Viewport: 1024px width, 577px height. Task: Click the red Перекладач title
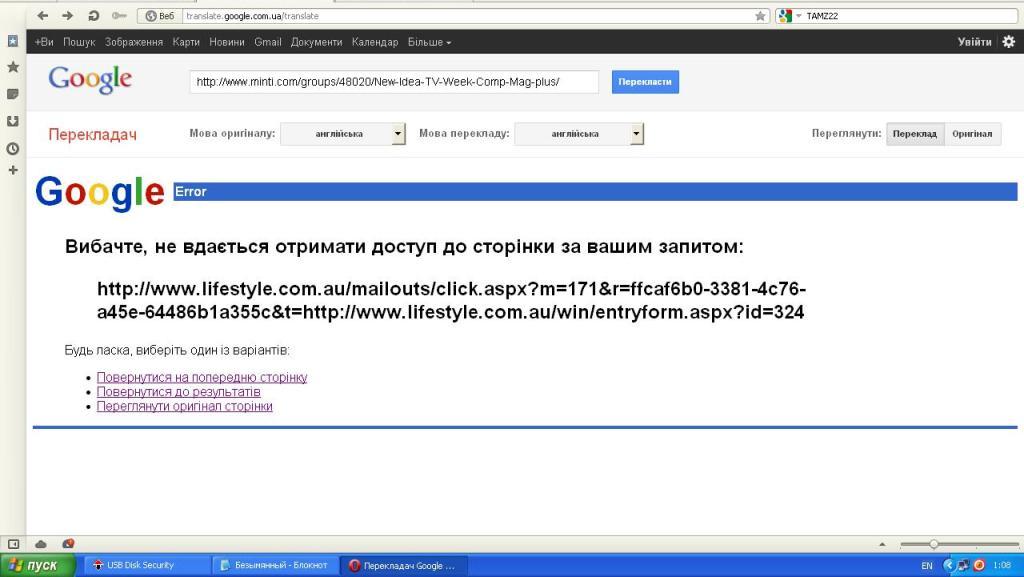pyautogui.click(x=93, y=134)
